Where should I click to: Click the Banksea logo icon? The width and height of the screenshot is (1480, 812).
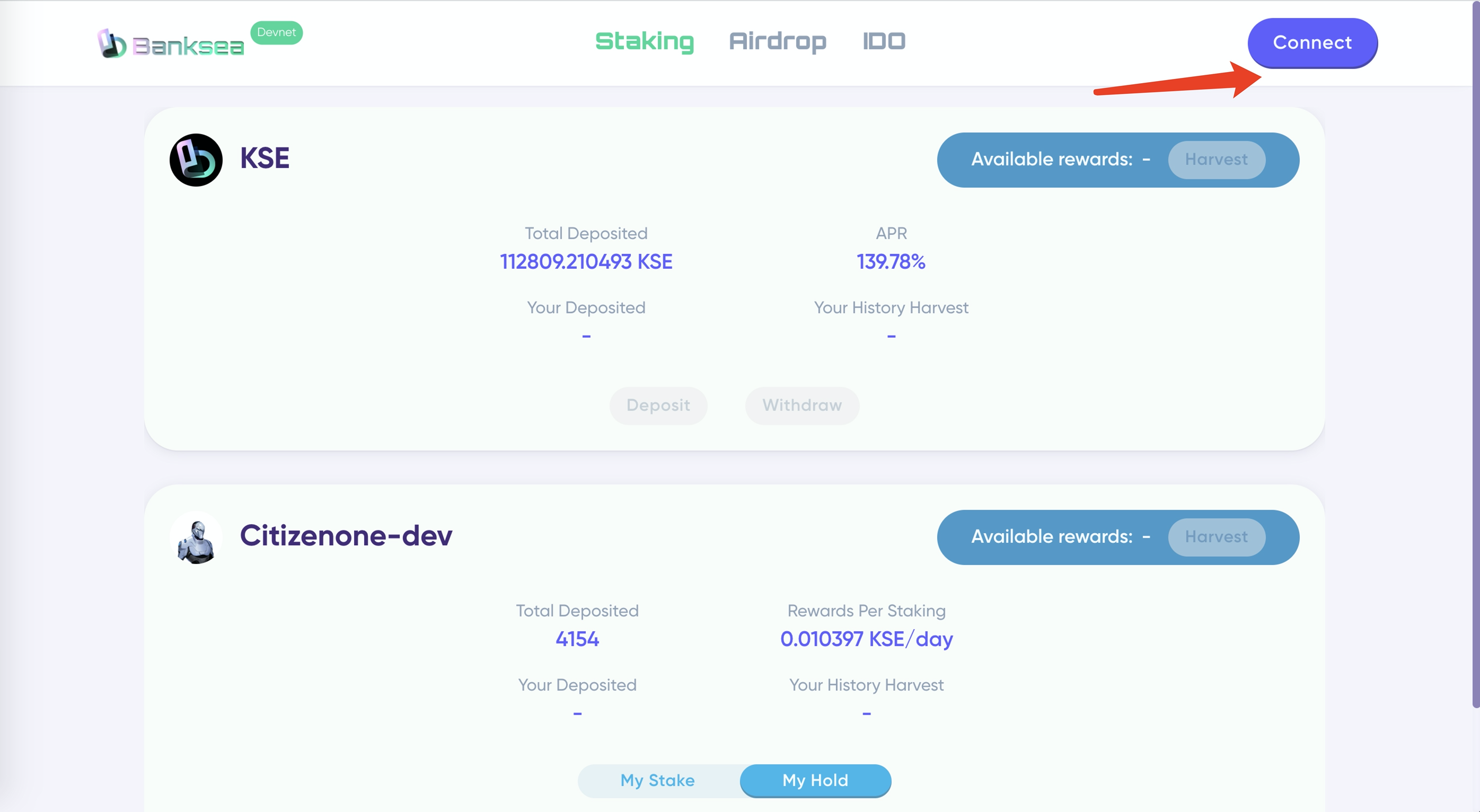coord(111,43)
